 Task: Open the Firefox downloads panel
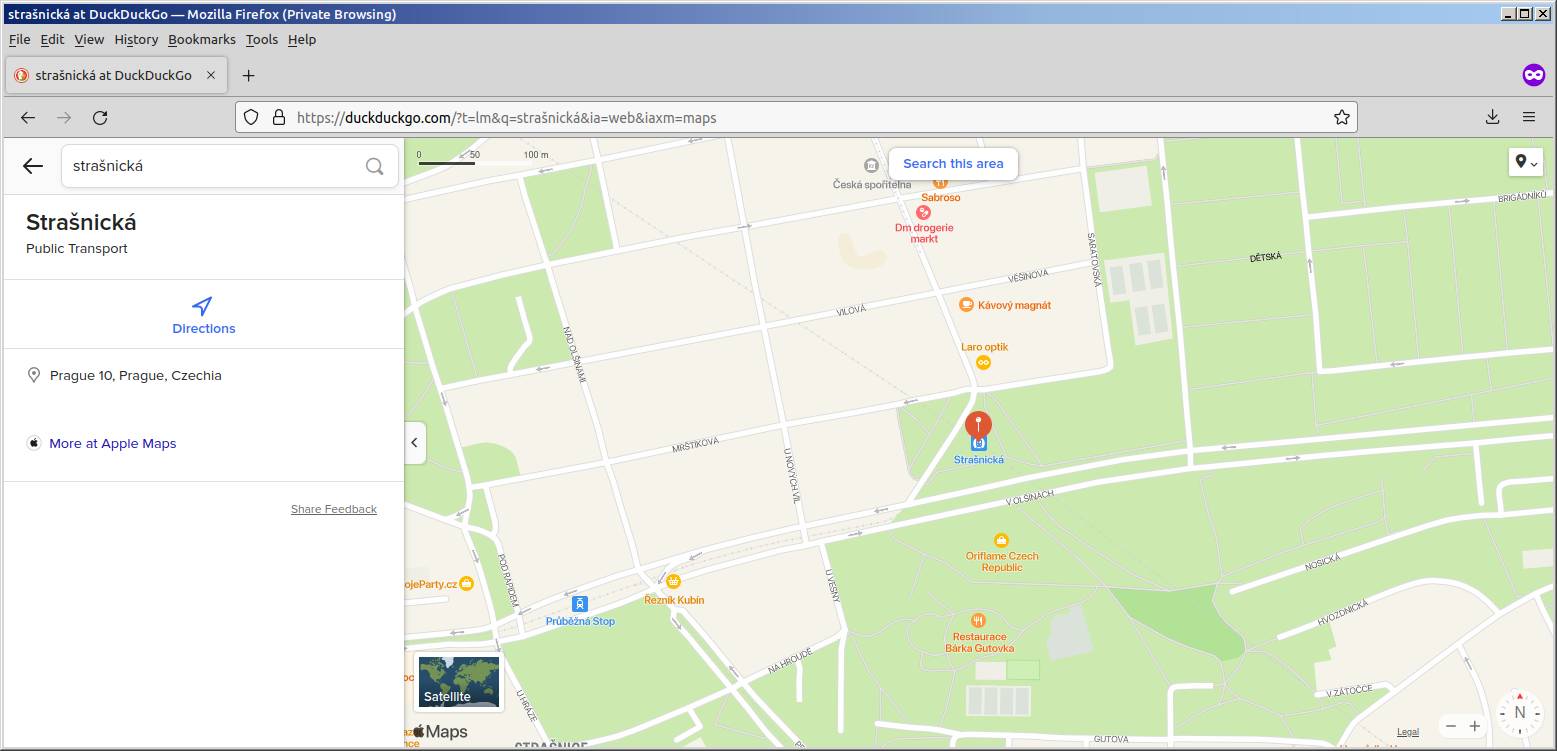pos(1492,118)
